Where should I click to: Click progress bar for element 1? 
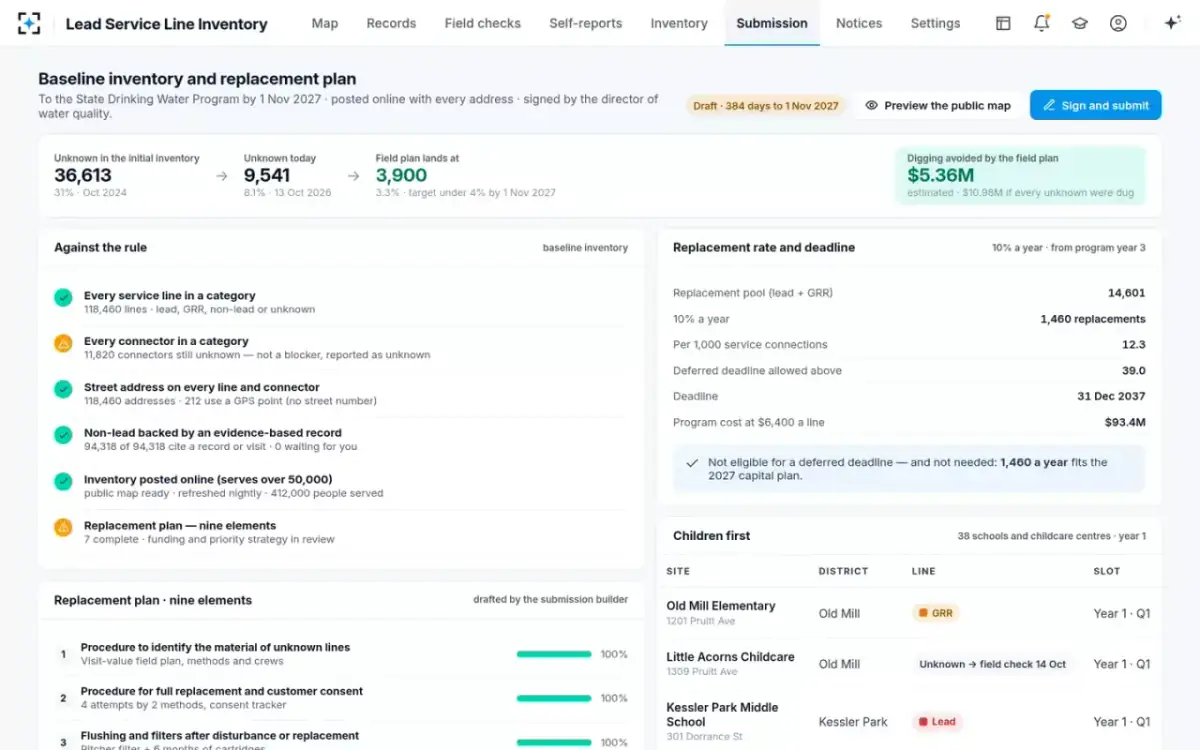point(554,654)
